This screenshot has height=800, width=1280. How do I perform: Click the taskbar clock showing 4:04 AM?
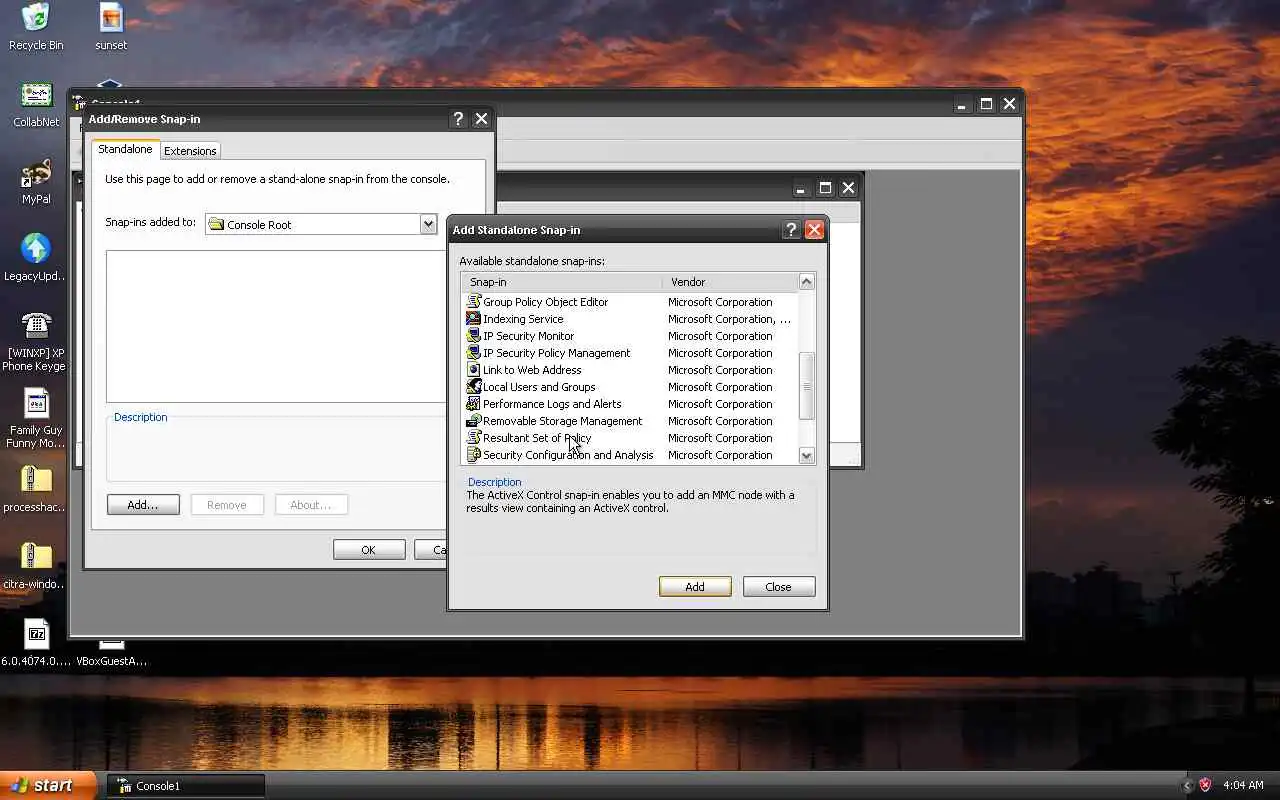pos(1243,785)
